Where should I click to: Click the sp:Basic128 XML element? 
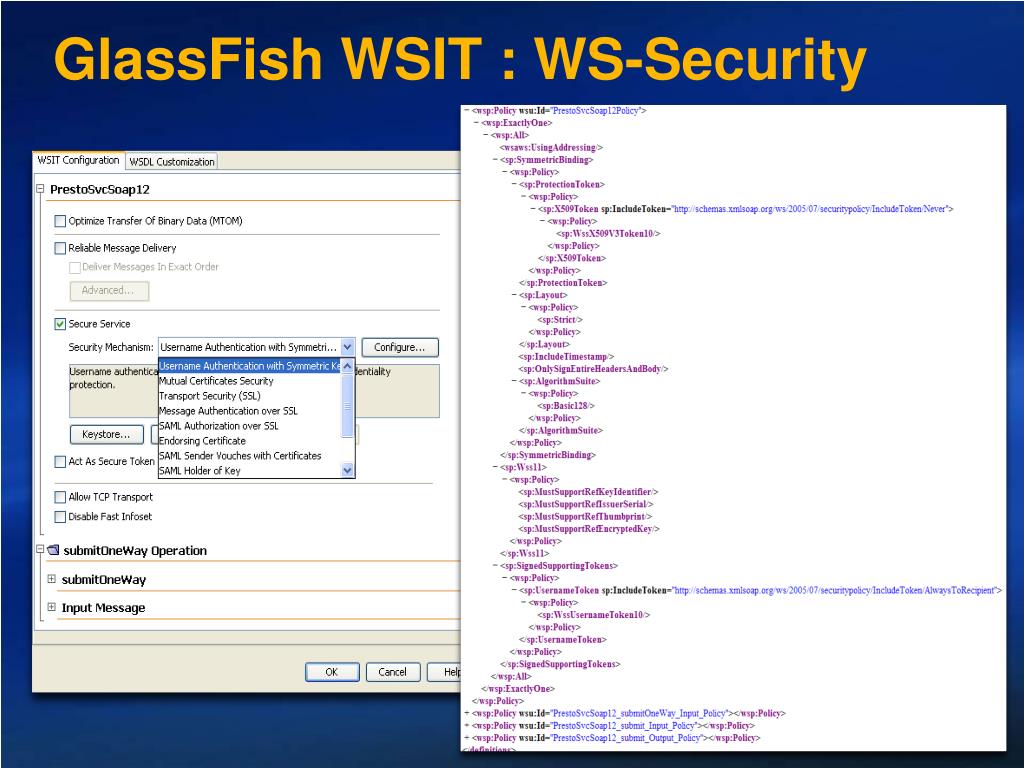click(x=566, y=406)
